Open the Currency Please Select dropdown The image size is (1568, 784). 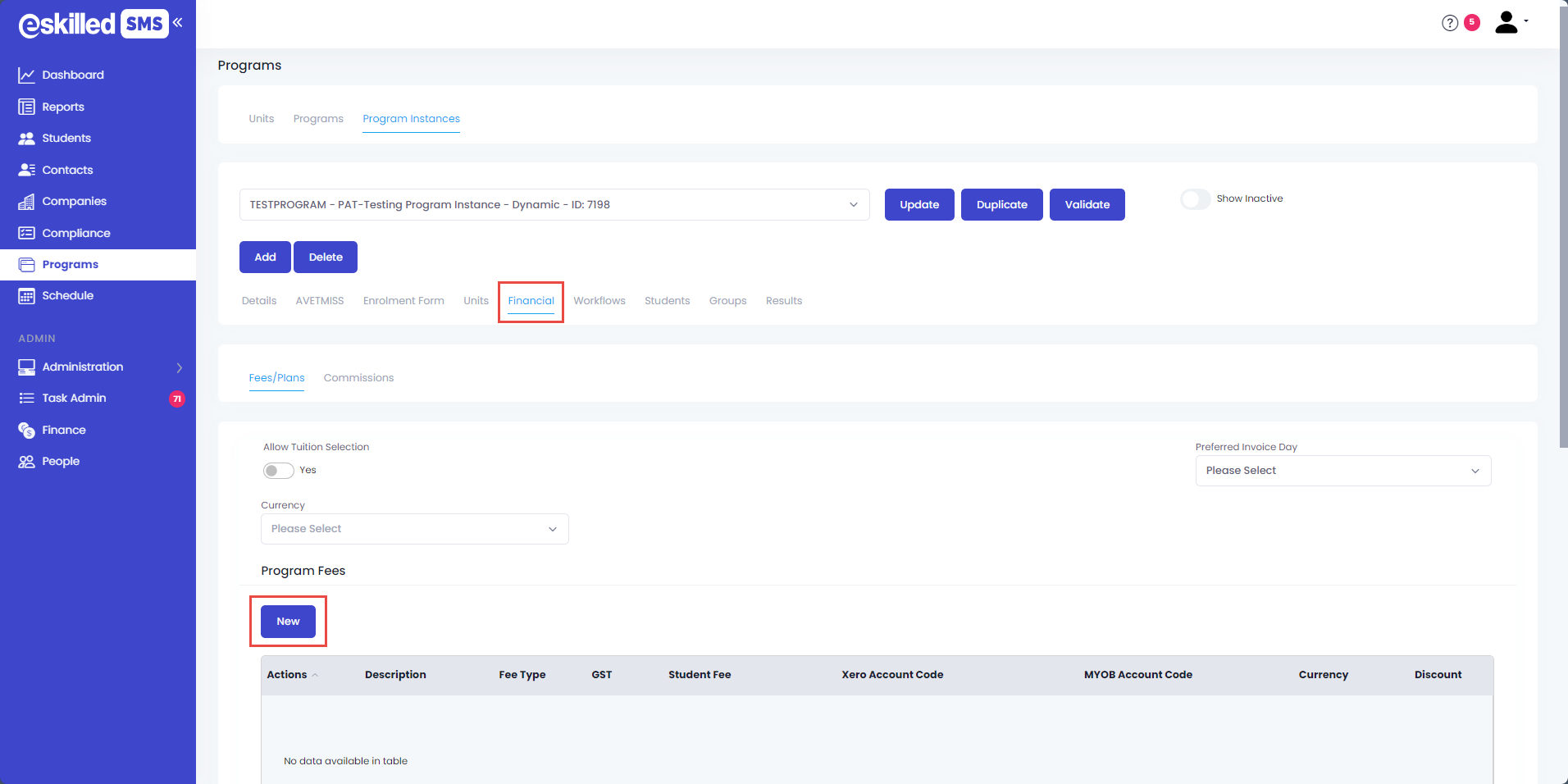tap(414, 529)
